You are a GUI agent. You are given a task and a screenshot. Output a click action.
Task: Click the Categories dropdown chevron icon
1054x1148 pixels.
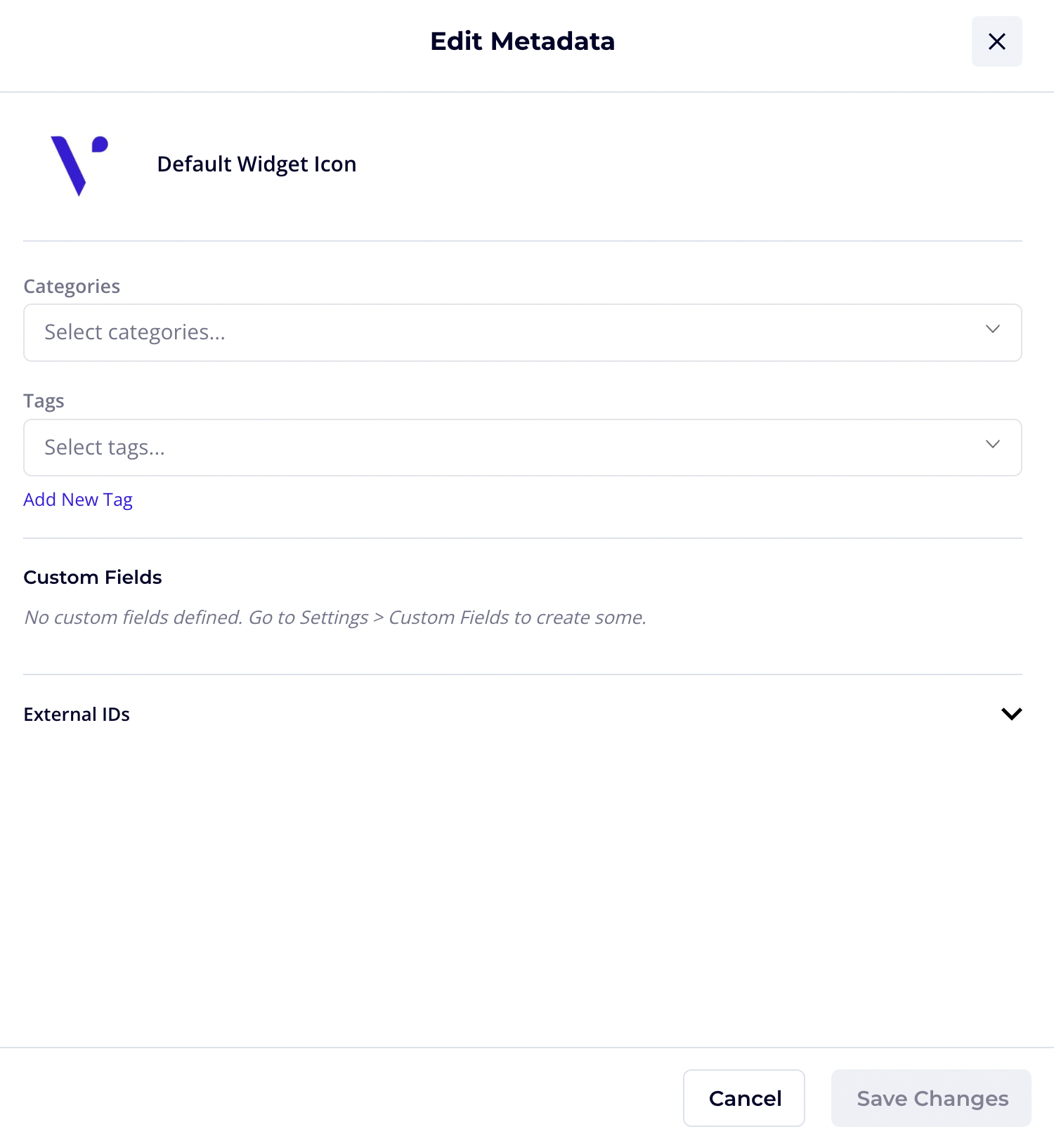pyautogui.click(x=992, y=329)
